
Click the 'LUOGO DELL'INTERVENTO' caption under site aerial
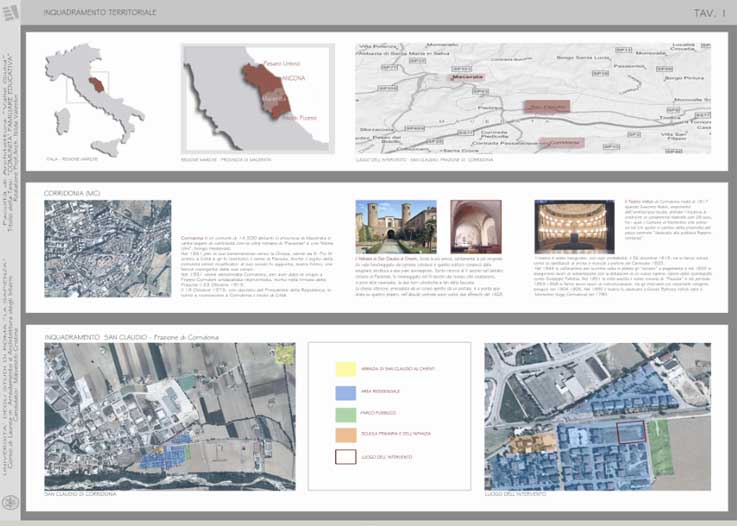coord(515,494)
